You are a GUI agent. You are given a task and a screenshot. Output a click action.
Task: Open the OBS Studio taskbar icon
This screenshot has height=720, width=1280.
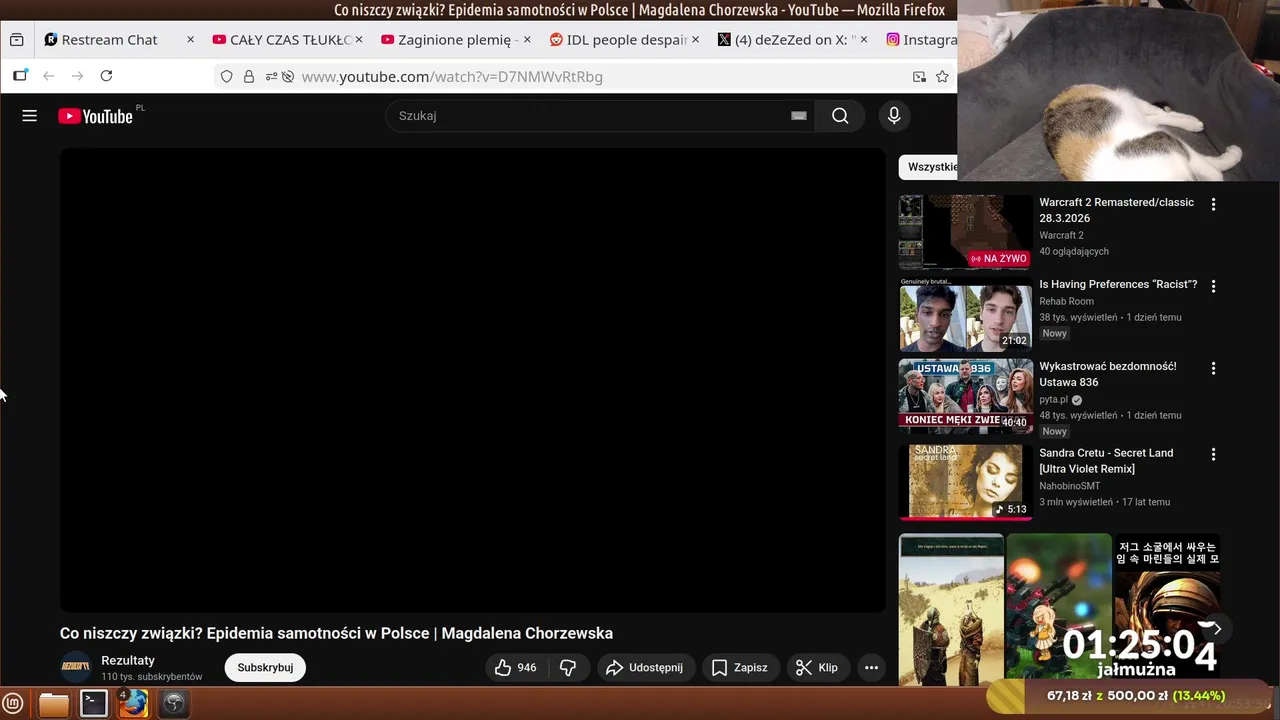pos(174,704)
